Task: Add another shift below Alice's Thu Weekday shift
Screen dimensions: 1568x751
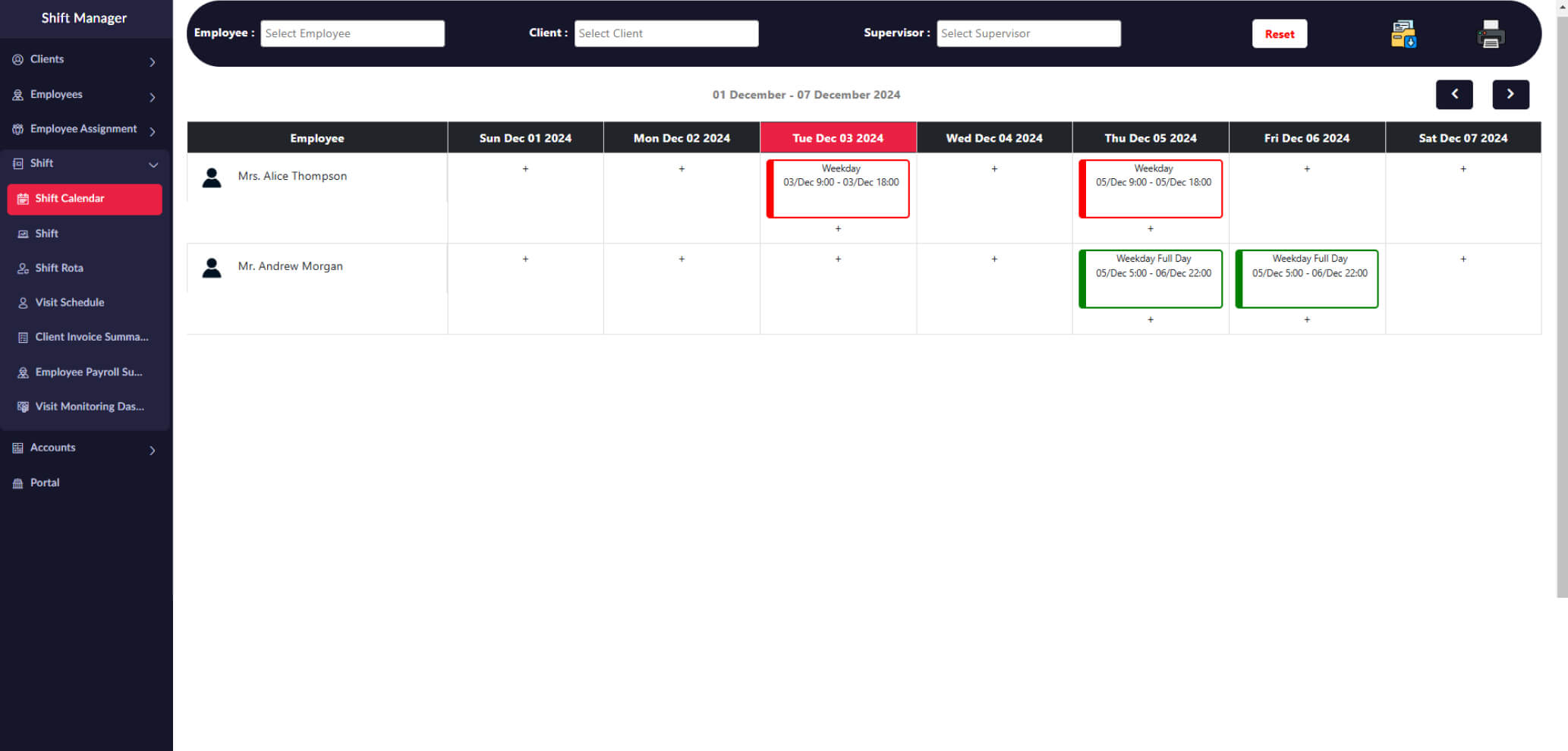Action: (x=1151, y=228)
